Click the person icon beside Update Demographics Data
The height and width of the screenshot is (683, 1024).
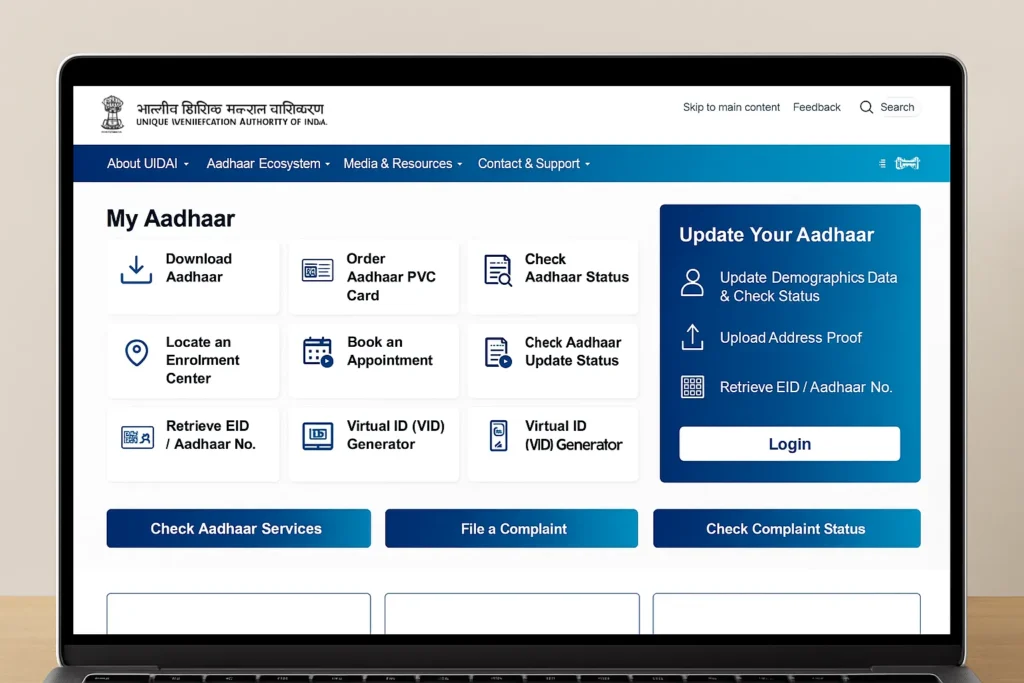pyautogui.click(x=692, y=283)
